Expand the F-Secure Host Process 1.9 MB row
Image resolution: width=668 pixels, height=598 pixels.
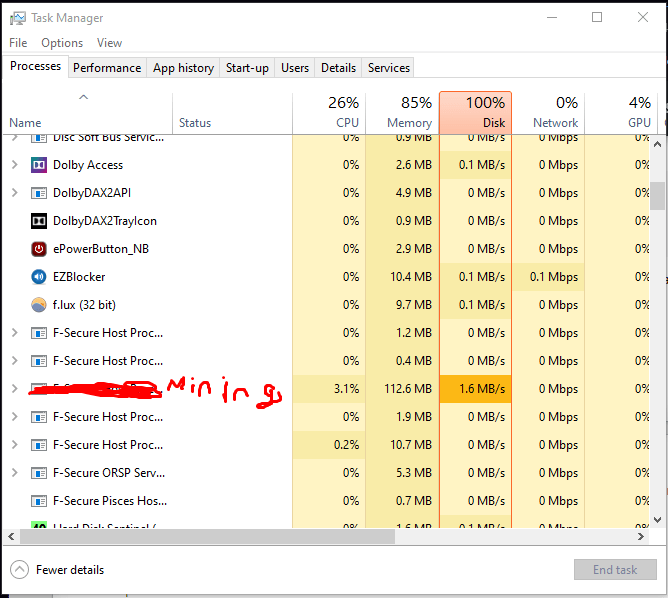click(14, 417)
